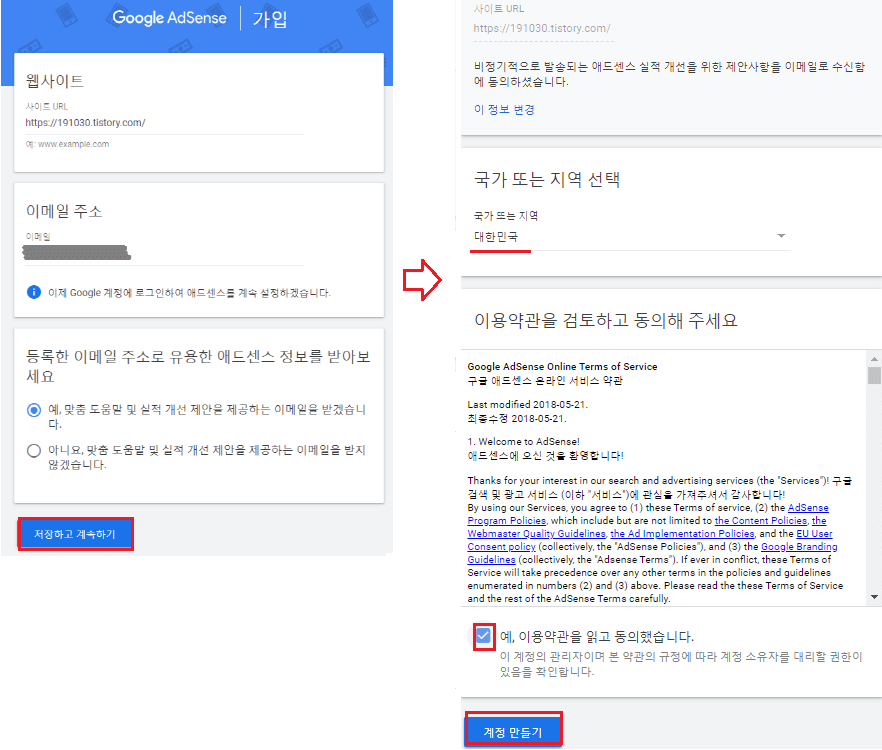The height and width of the screenshot is (750, 882).
Task: Click the selected country '대한민국'
Action: tap(496, 237)
